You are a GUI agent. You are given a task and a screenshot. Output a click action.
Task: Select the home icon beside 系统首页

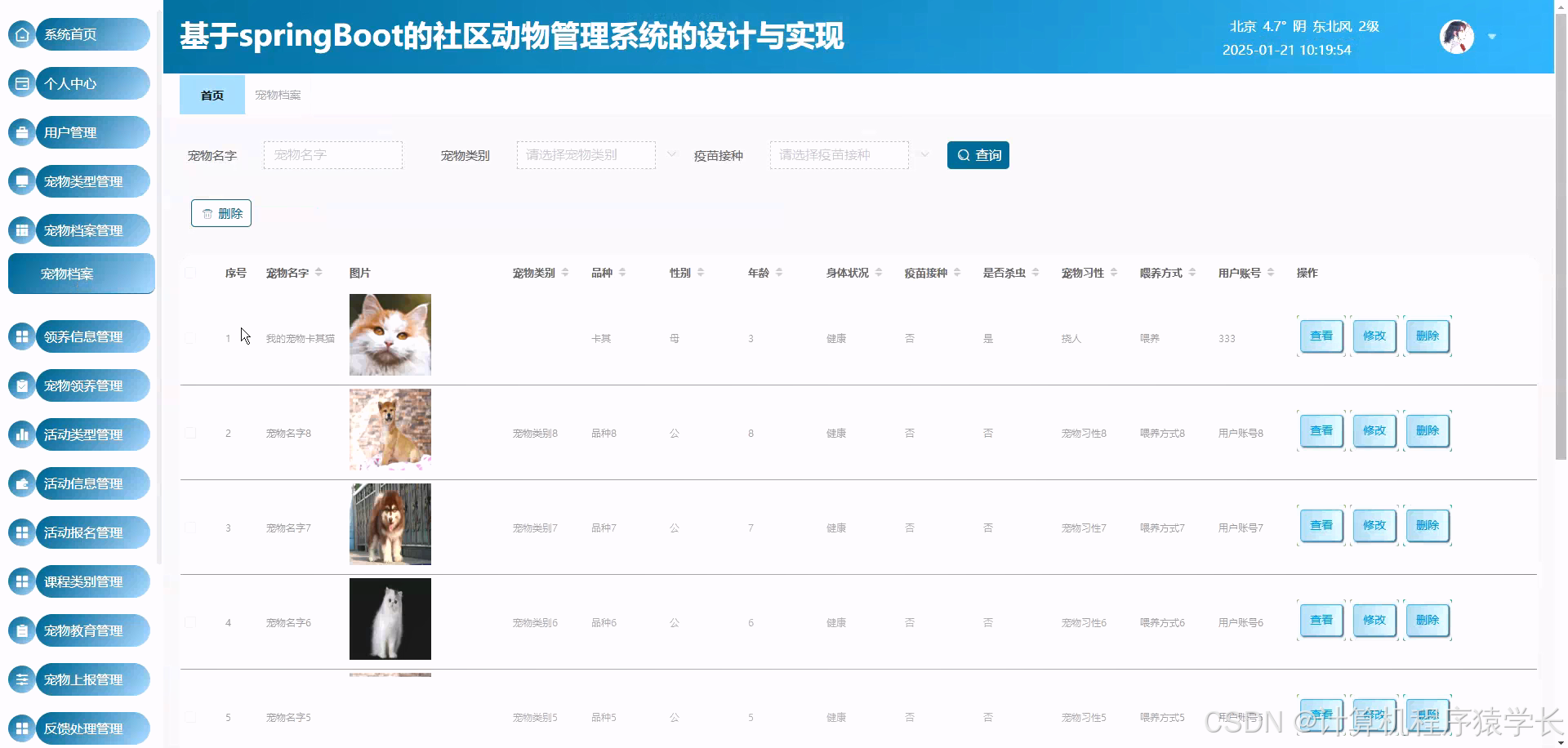click(x=21, y=34)
